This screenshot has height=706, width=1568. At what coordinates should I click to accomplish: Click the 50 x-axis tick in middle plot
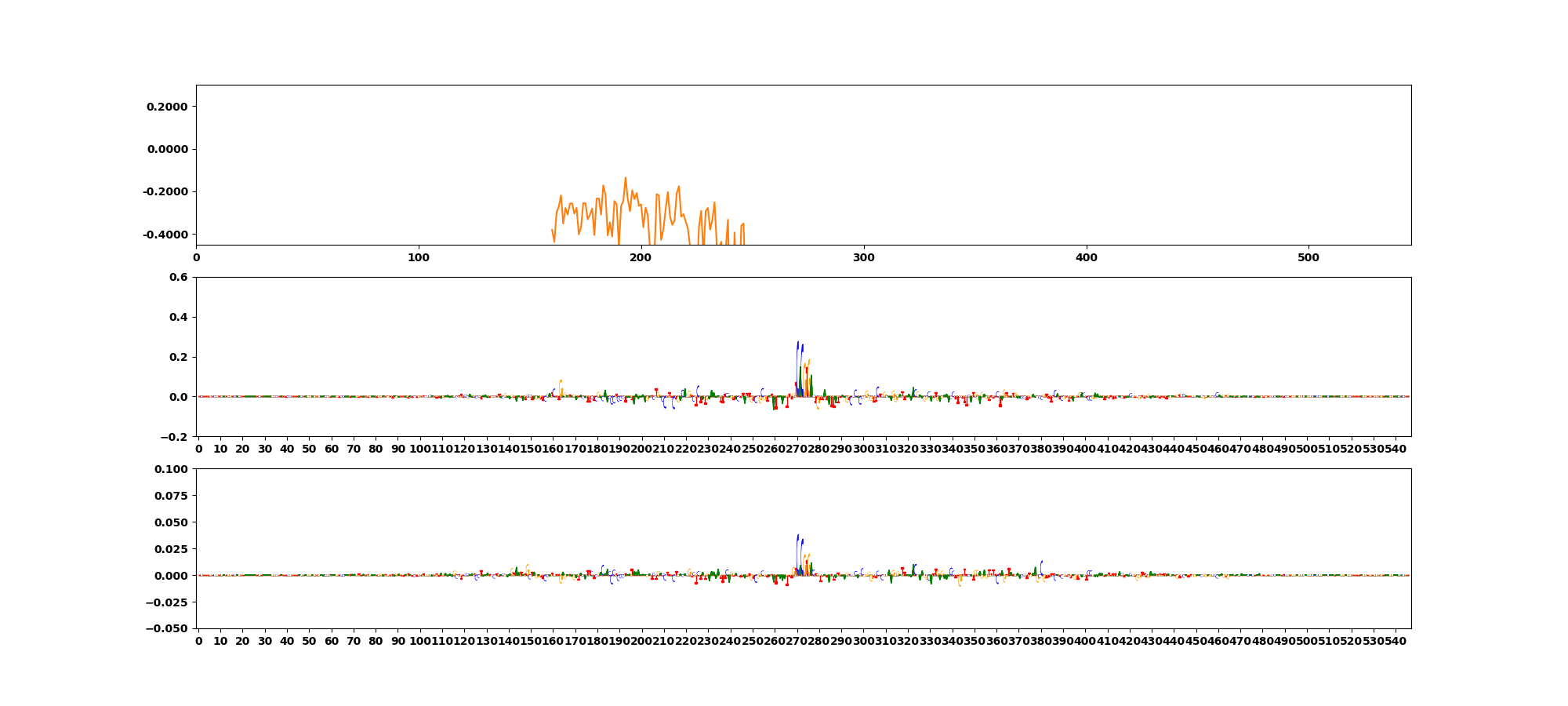pos(310,449)
